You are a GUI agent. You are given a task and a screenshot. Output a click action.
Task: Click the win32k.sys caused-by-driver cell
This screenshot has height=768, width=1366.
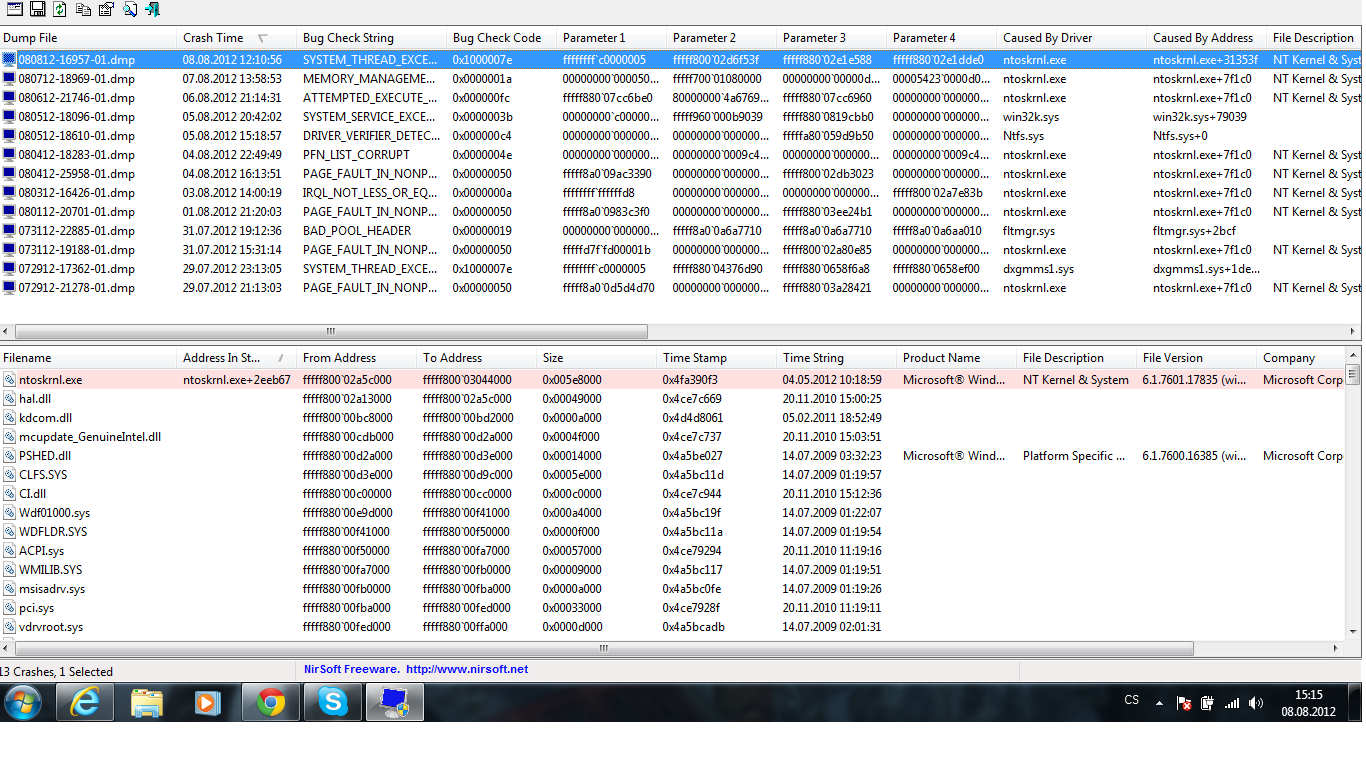[x=1030, y=117]
